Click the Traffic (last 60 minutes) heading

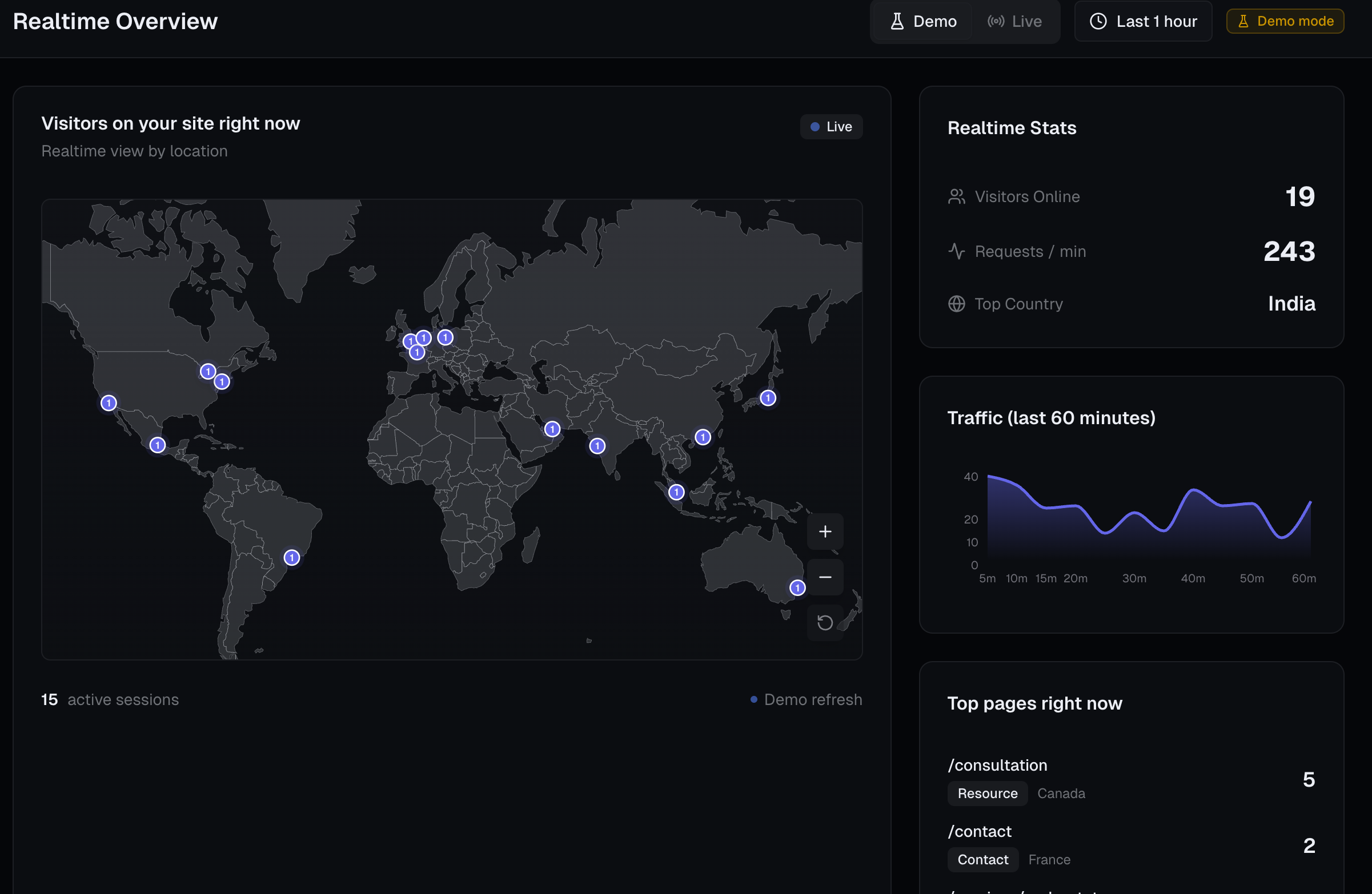[1051, 418]
